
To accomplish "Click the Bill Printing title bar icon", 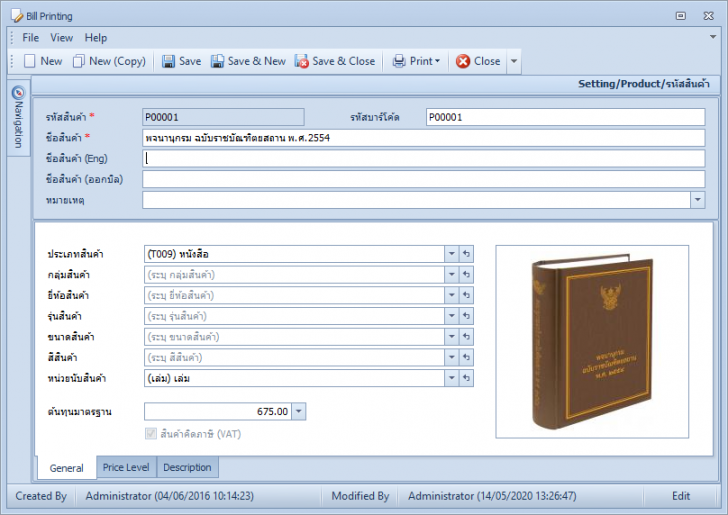I will tap(17, 16).
